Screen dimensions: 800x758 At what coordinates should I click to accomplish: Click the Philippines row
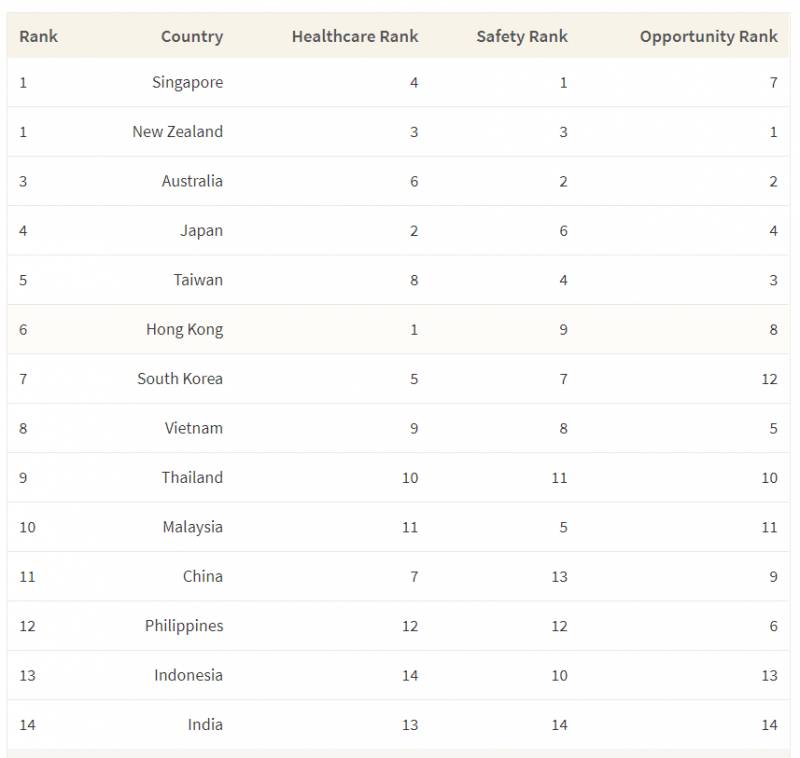click(183, 626)
